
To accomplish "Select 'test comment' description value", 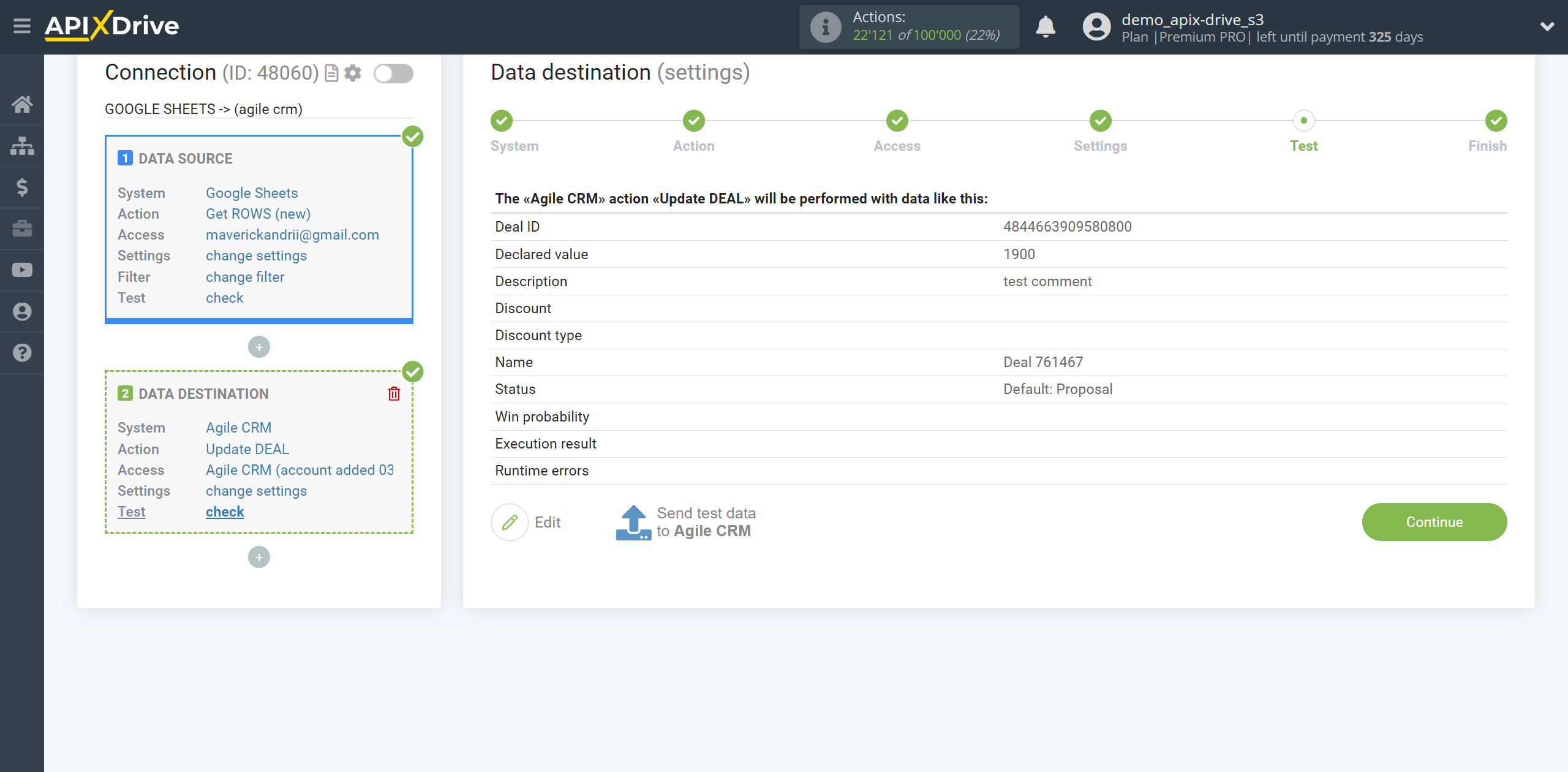I will (x=1047, y=281).
